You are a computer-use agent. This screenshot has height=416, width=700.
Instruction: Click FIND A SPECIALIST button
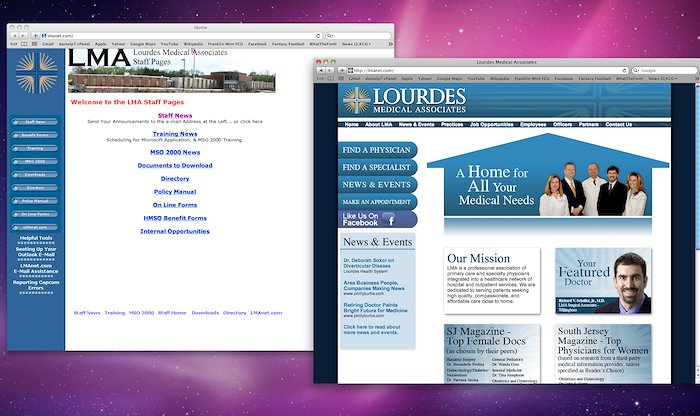point(378,167)
